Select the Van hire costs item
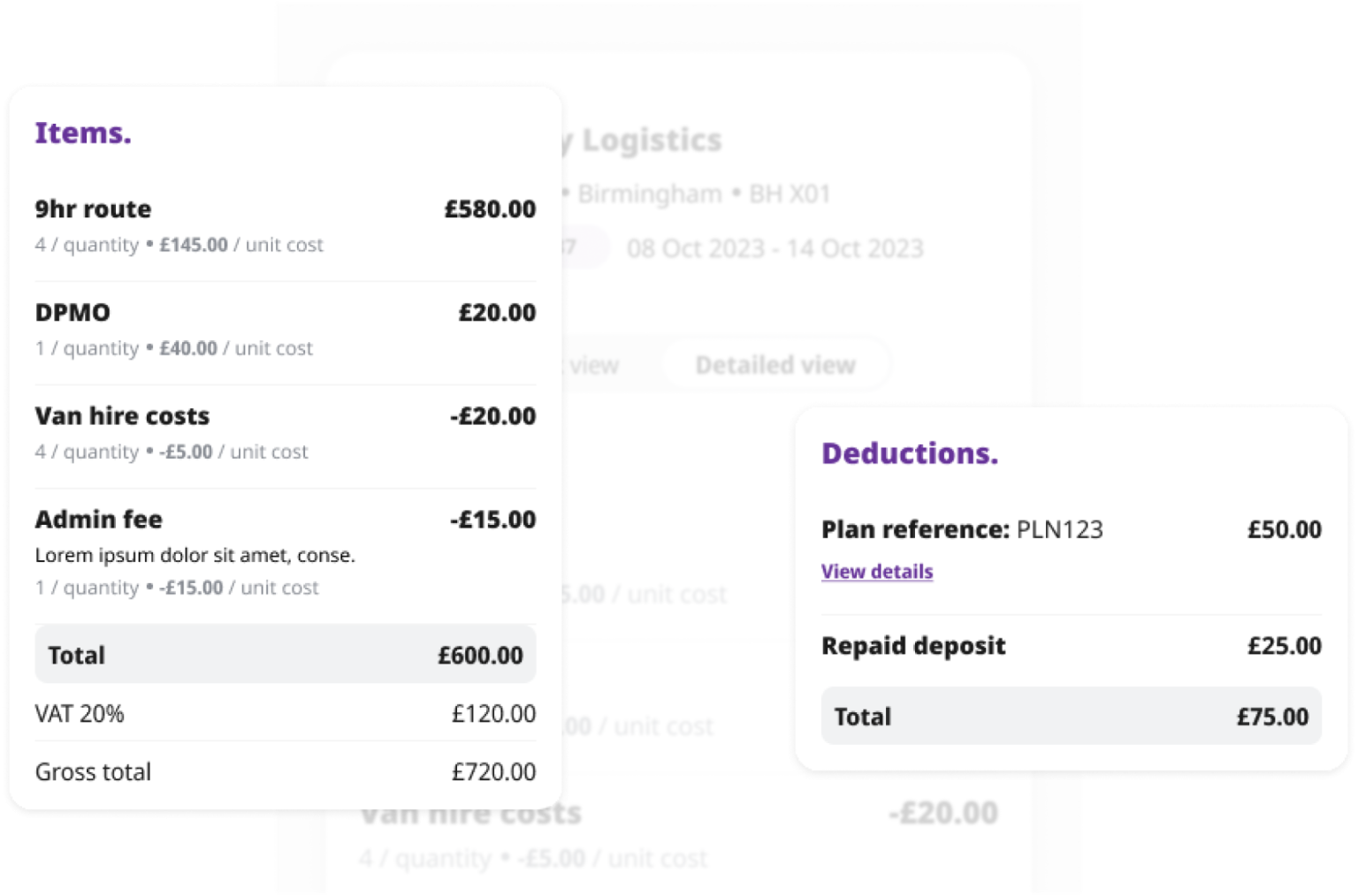The width and height of the screenshot is (1358, 896). (x=122, y=416)
